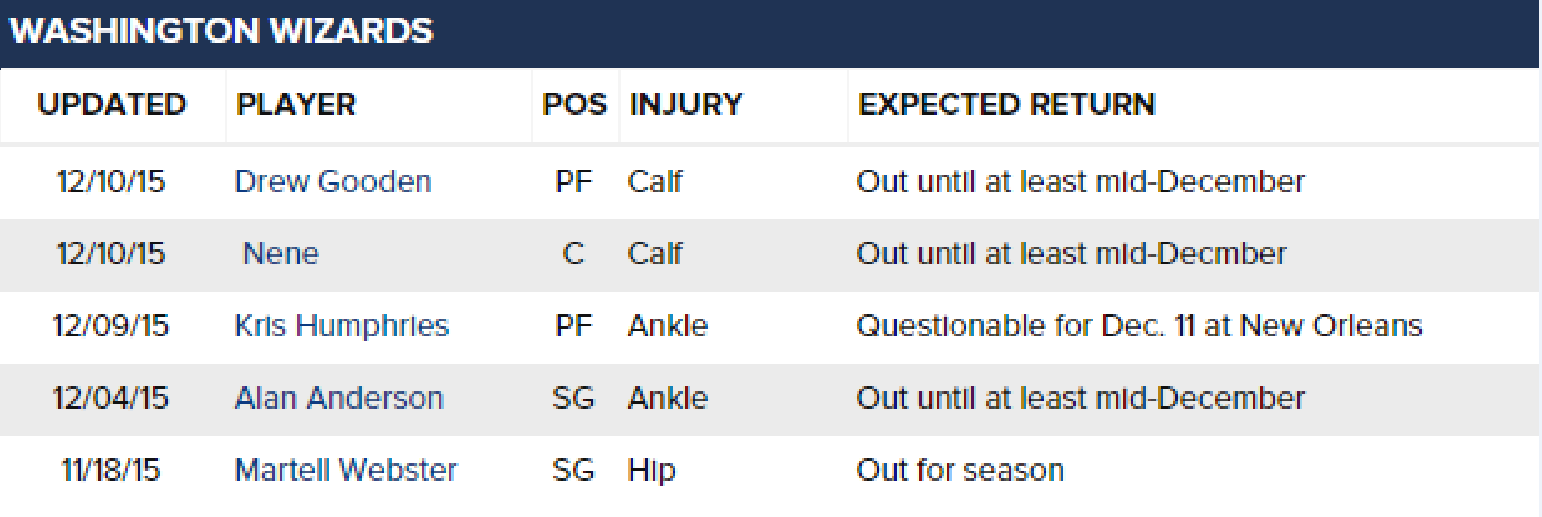Click the EXPECTED RETURN column header
This screenshot has height=517, width=1542.
click(x=1007, y=104)
